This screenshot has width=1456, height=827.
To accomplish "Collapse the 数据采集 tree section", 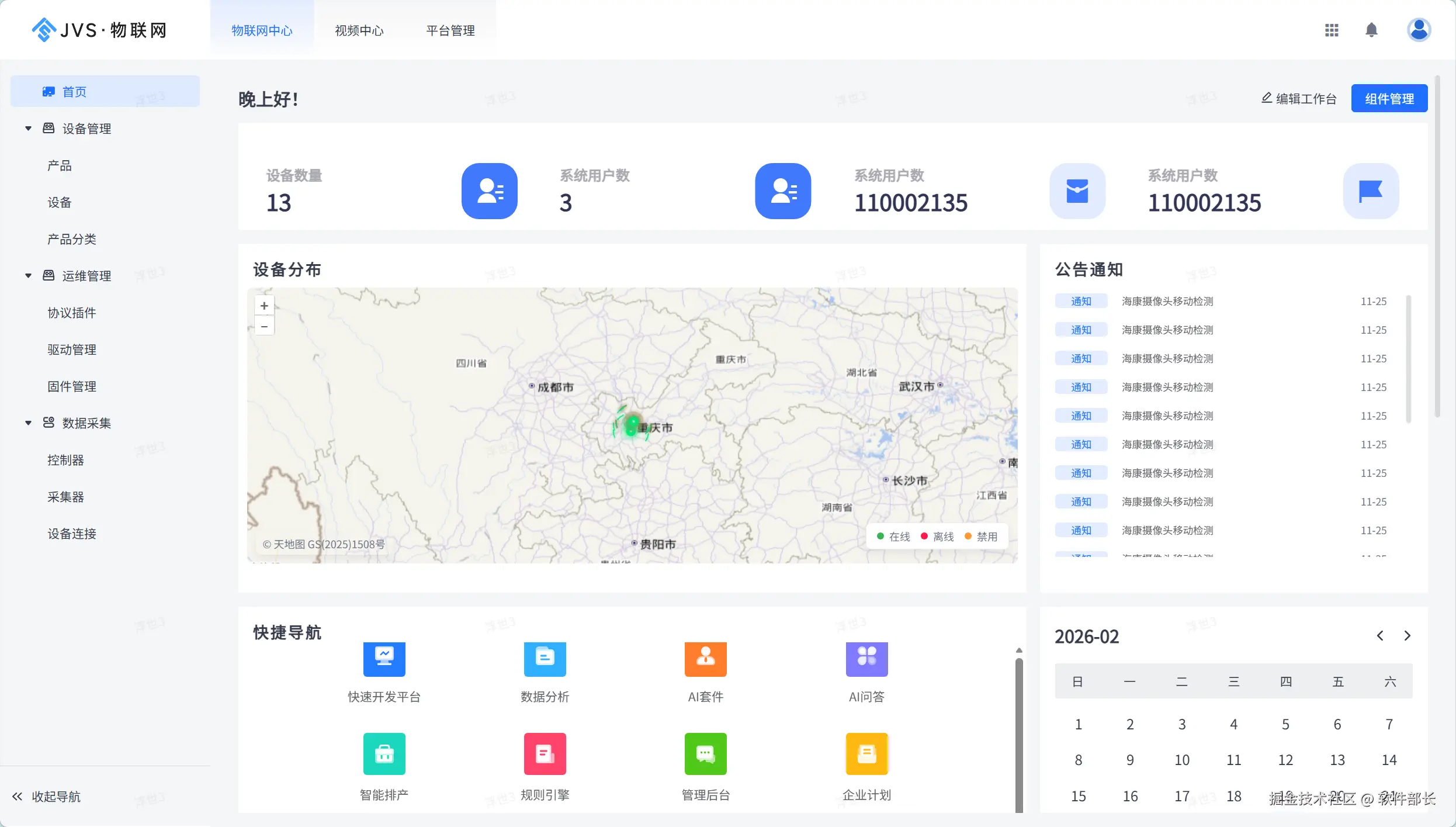I will [x=28, y=423].
